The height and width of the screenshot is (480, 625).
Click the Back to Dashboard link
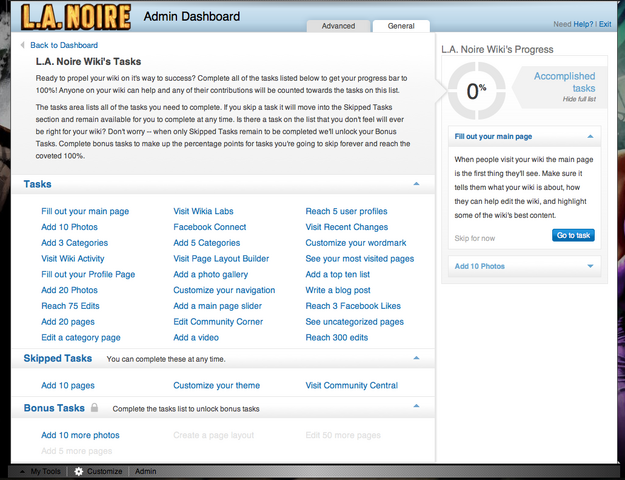coord(64,45)
